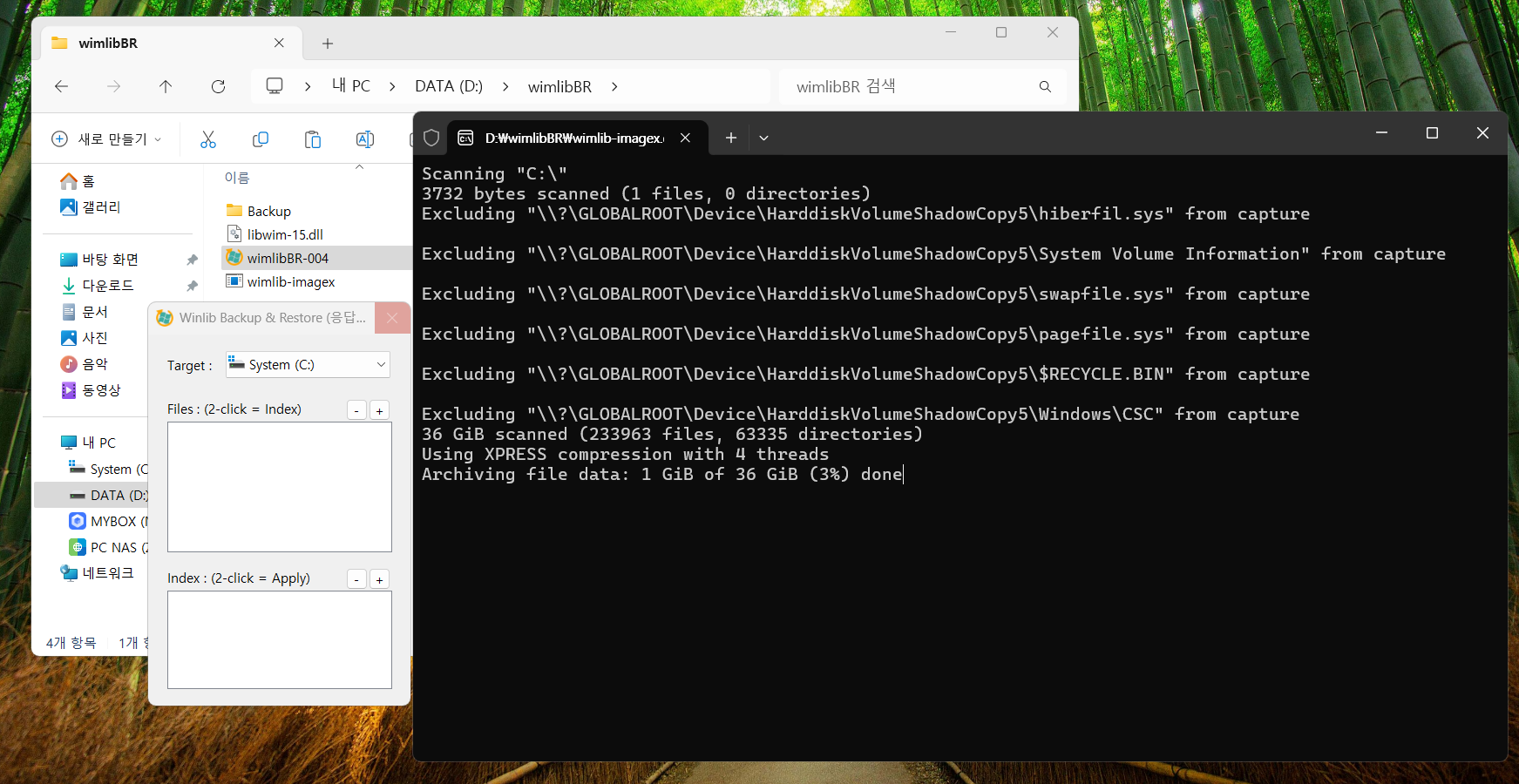The width and height of the screenshot is (1519, 784).
Task: Click wimlibBR in the address breadcrumb
Action: (x=559, y=86)
